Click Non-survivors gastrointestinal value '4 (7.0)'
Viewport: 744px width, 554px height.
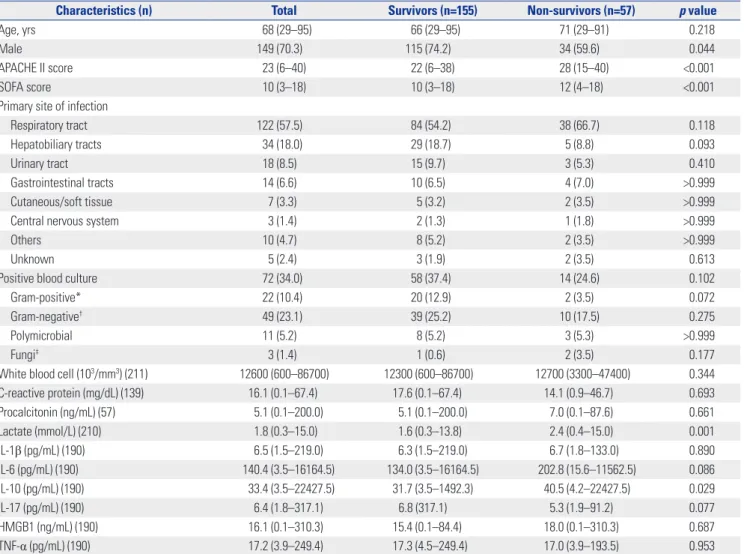(579, 183)
